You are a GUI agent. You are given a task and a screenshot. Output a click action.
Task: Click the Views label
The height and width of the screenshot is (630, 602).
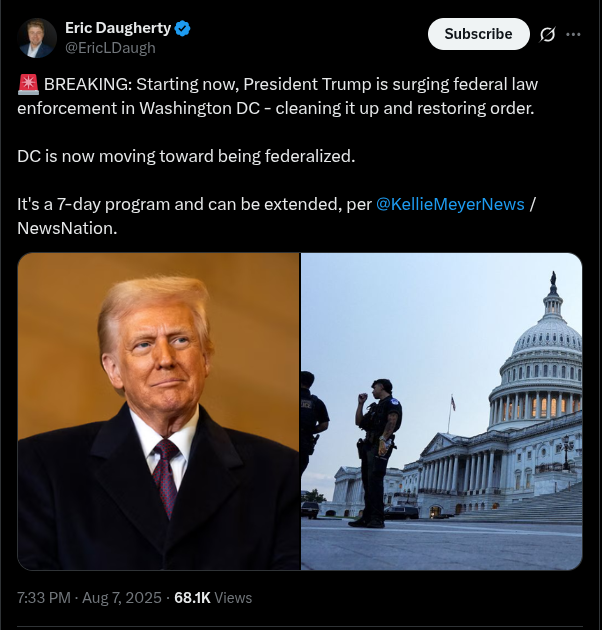pyautogui.click(x=233, y=598)
